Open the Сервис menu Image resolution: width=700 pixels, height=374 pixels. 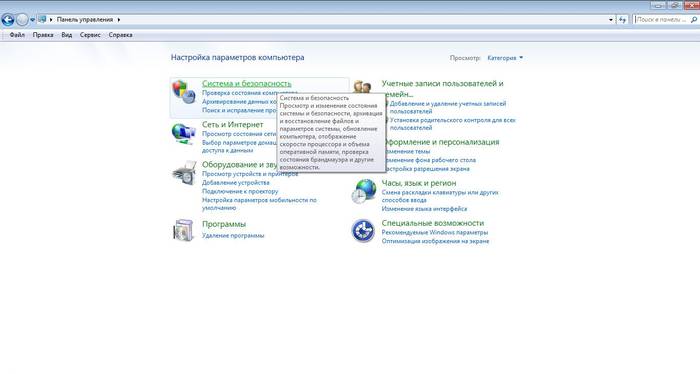click(90, 35)
